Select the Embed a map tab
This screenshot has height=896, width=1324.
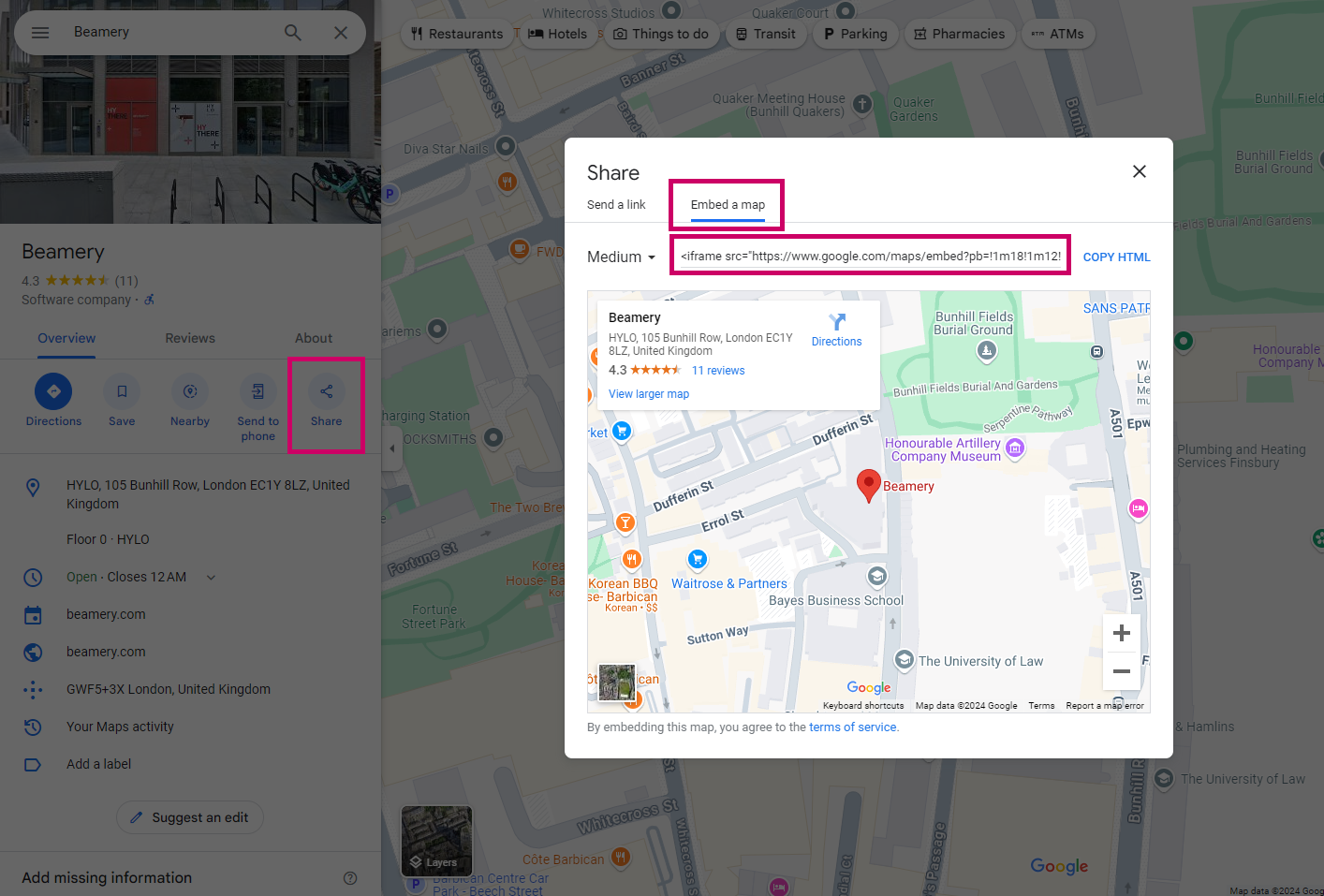pyautogui.click(x=728, y=205)
